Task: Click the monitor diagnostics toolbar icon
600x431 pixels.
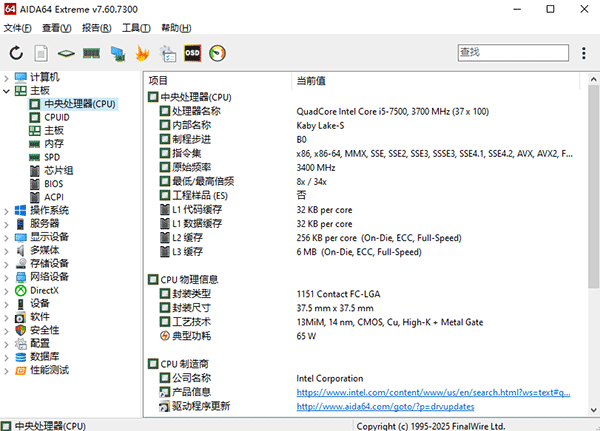Action: 117,54
